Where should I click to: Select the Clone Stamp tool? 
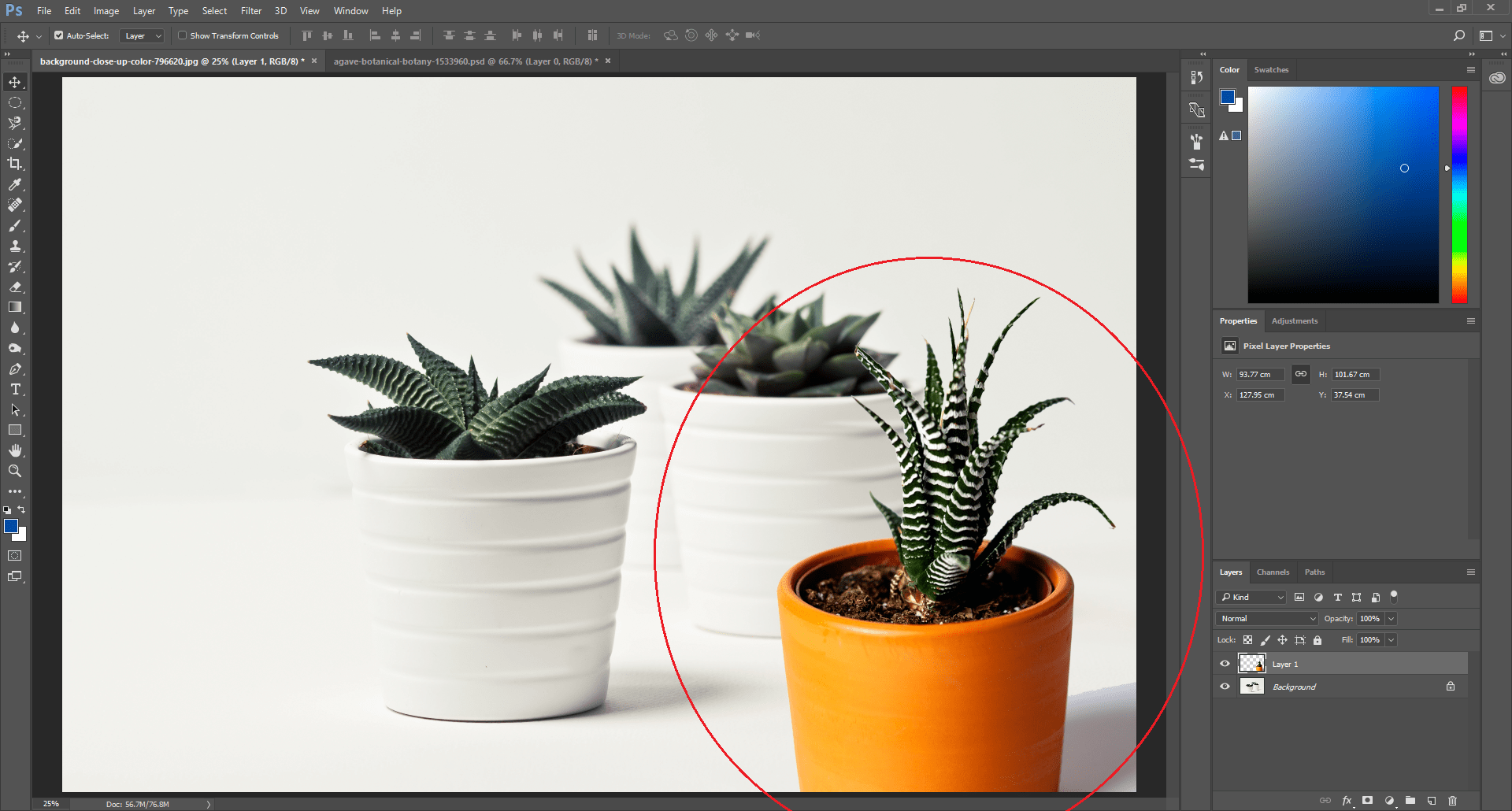(15, 246)
